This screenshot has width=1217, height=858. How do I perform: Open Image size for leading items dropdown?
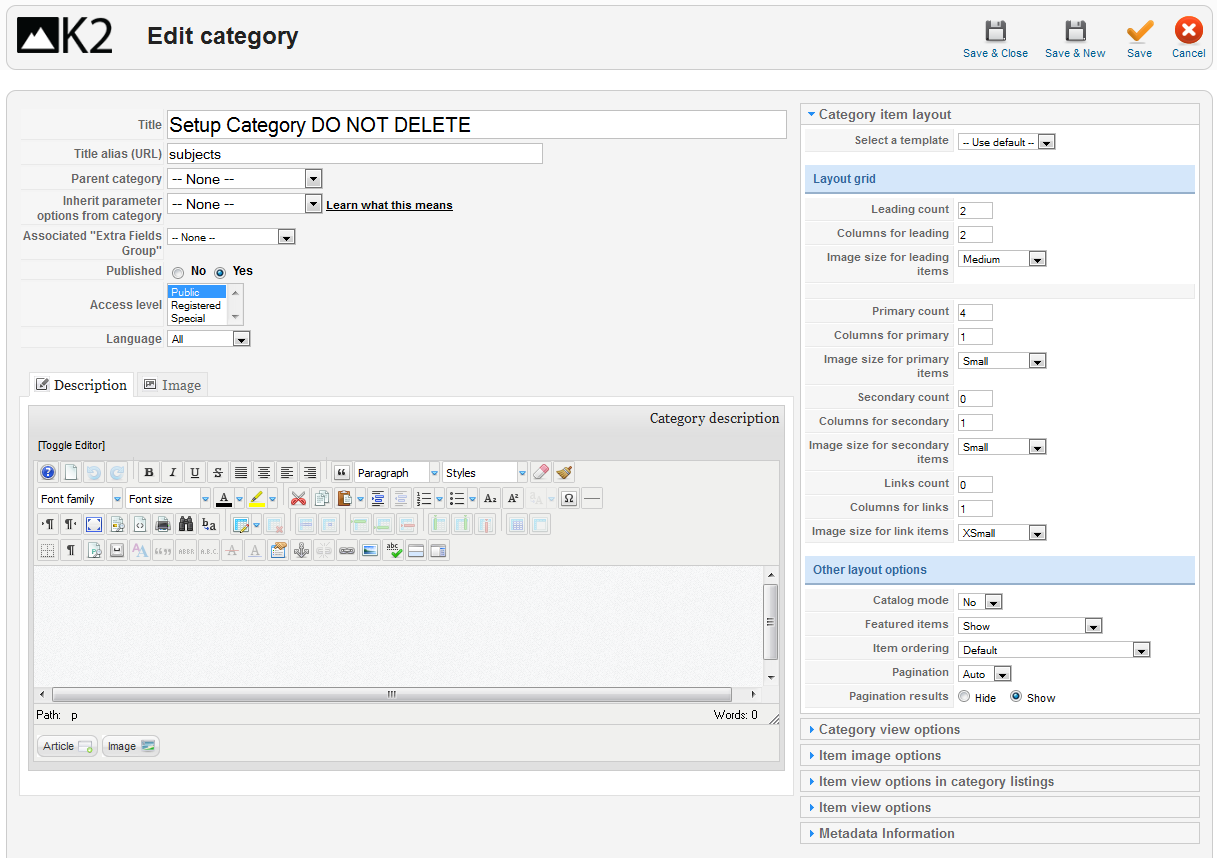(x=1002, y=259)
